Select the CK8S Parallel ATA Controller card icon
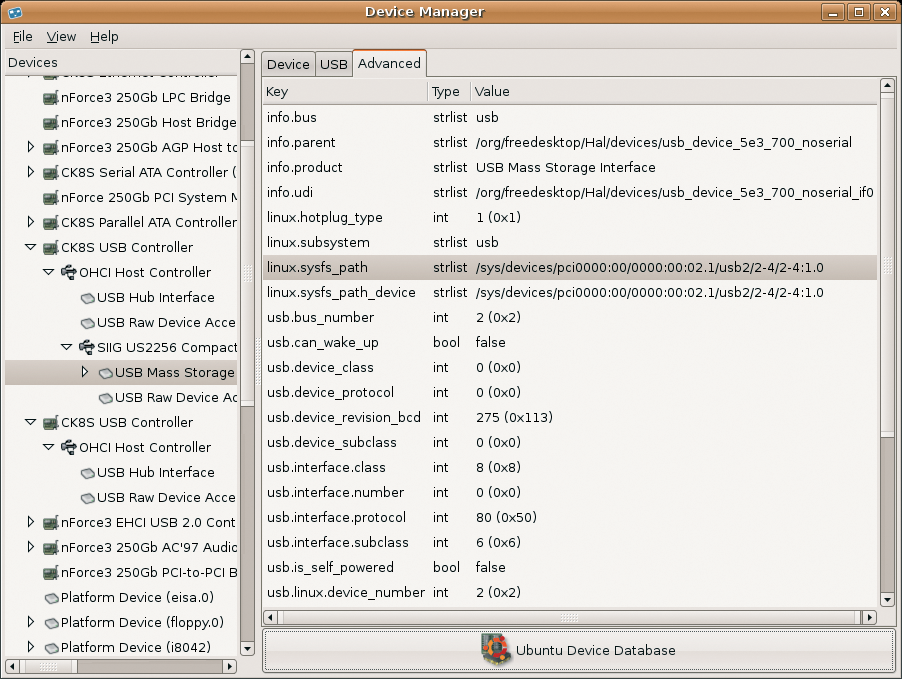Viewport: 902px width, 679px height. pos(51,223)
